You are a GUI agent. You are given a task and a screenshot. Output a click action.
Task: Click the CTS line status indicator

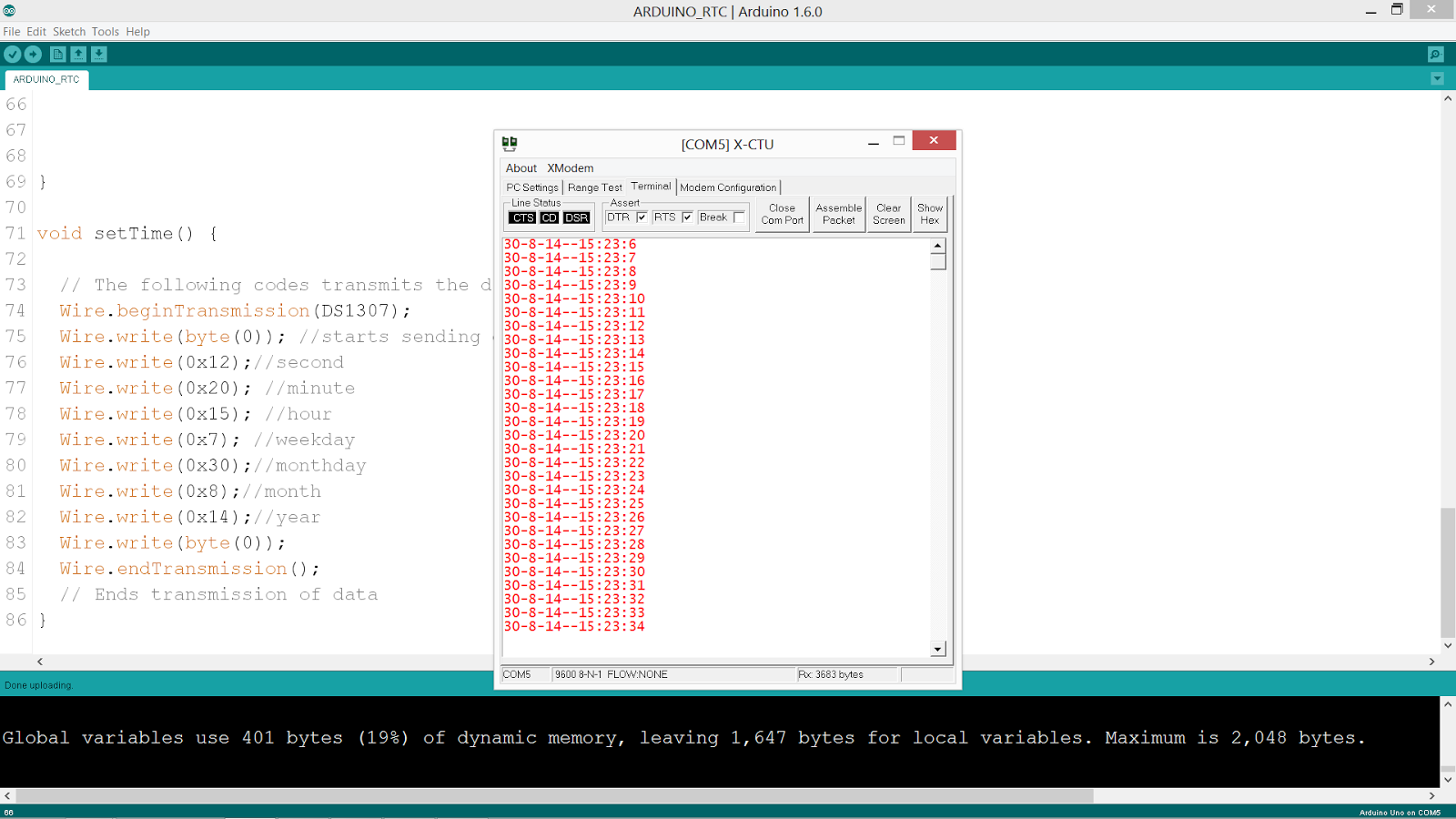tap(522, 217)
